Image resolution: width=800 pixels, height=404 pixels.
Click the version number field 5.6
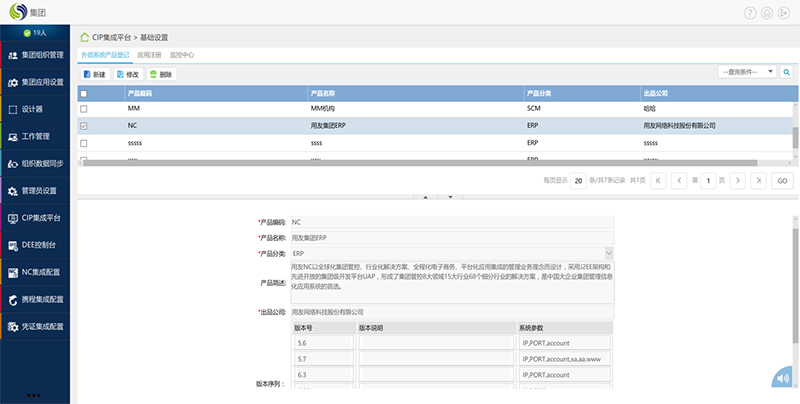pyautogui.click(x=324, y=343)
